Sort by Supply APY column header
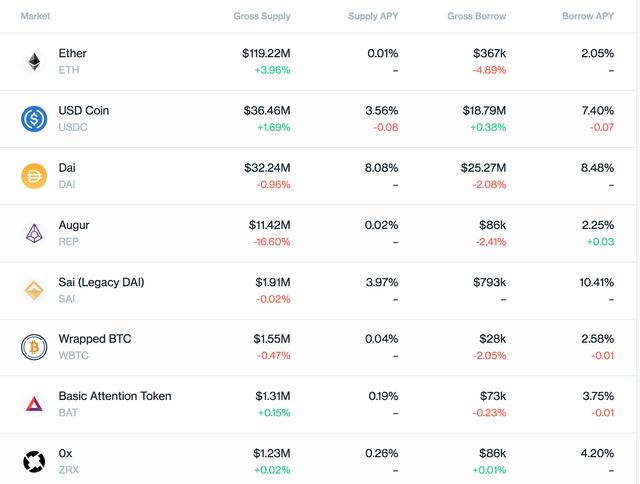The width and height of the screenshot is (640, 484). (x=373, y=16)
